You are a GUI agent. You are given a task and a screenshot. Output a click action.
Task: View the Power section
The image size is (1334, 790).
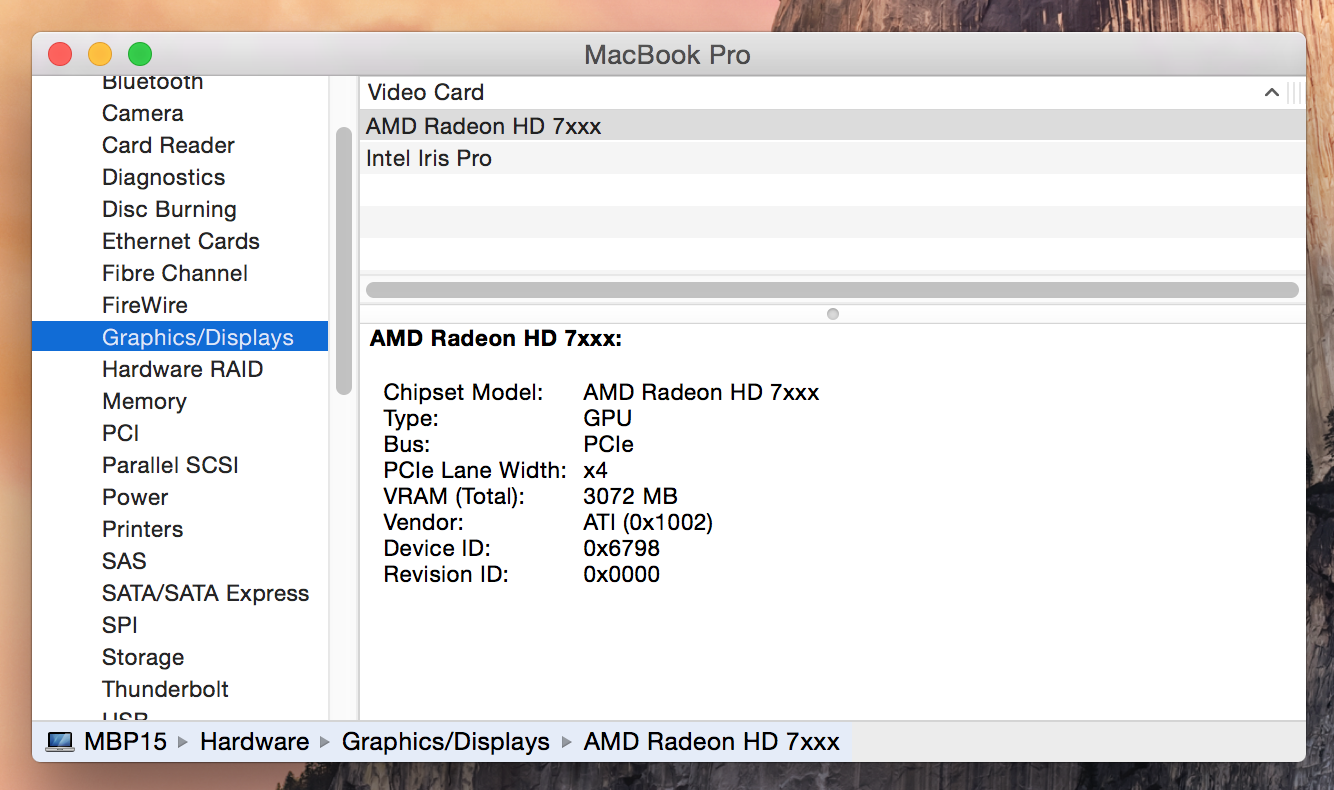135,497
